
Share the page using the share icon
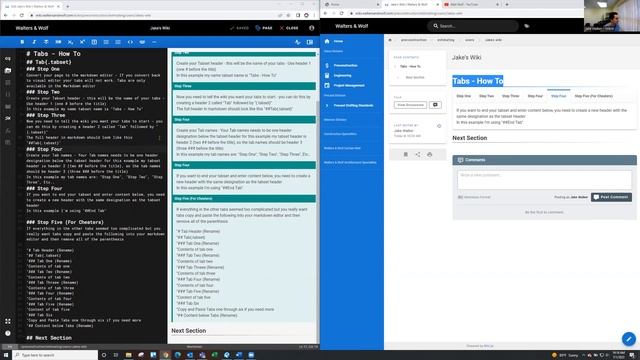point(418,154)
